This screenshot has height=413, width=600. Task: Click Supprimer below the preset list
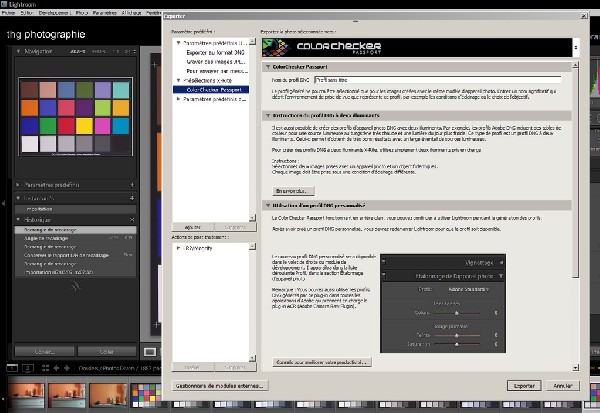pos(235,227)
